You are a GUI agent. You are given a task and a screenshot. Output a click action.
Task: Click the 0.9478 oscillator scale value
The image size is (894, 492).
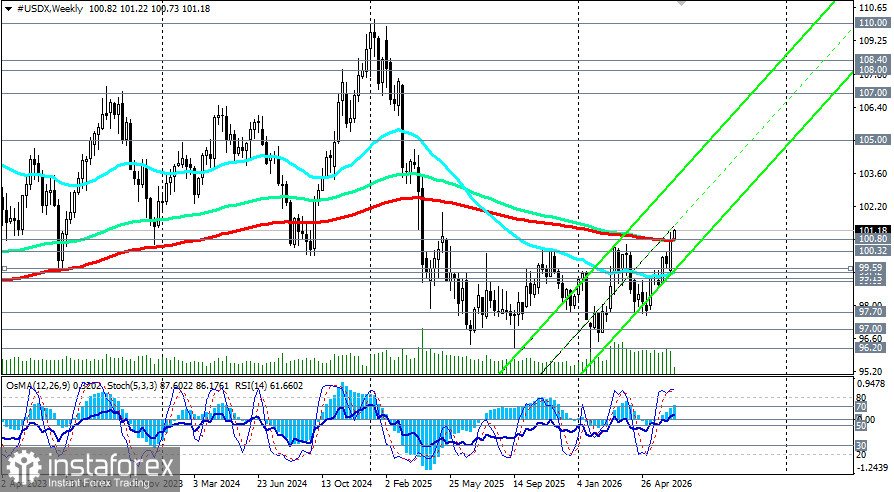click(x=872, y=384)
